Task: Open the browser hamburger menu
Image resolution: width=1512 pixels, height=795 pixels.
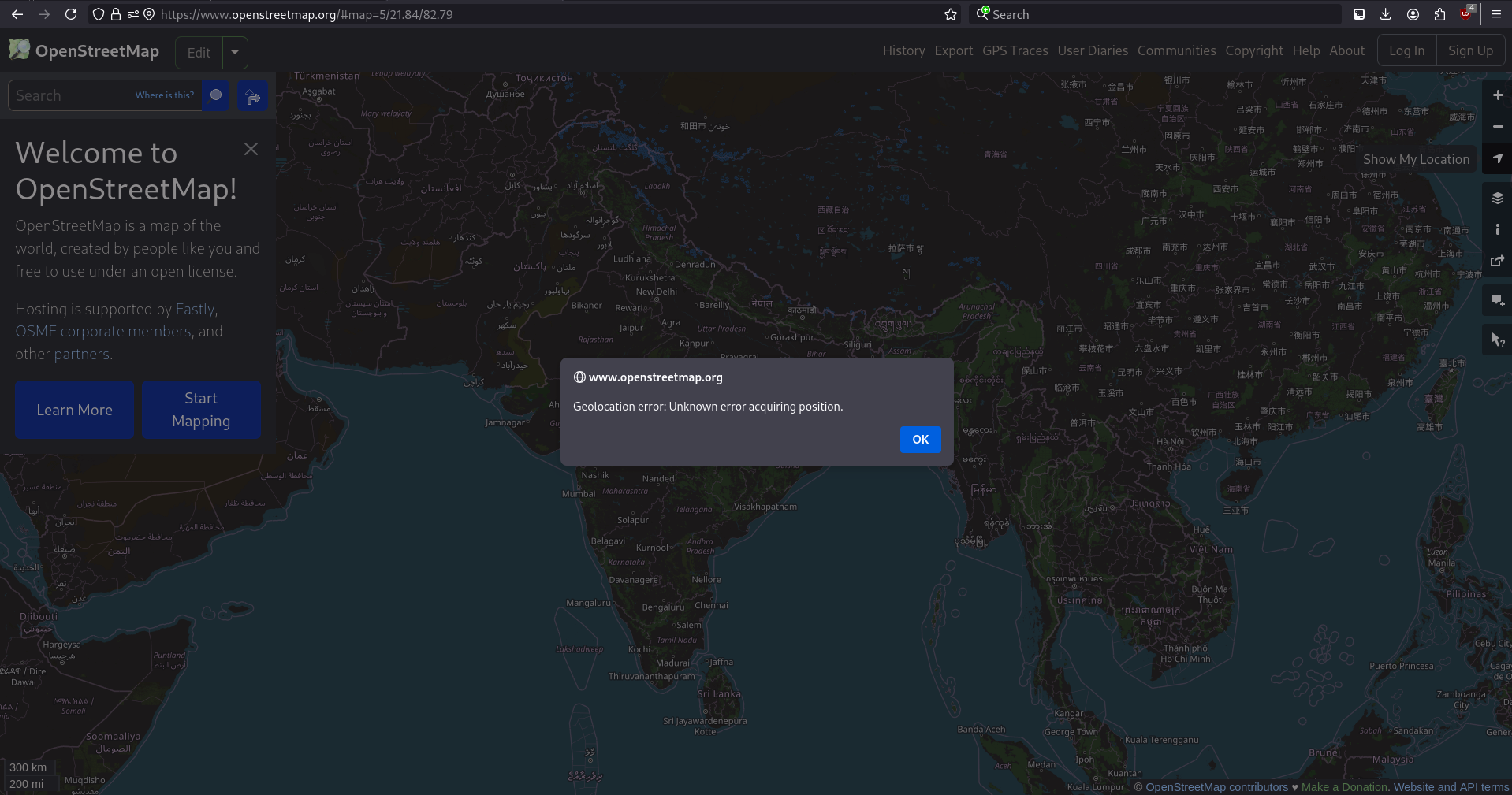Action: 1496,14
